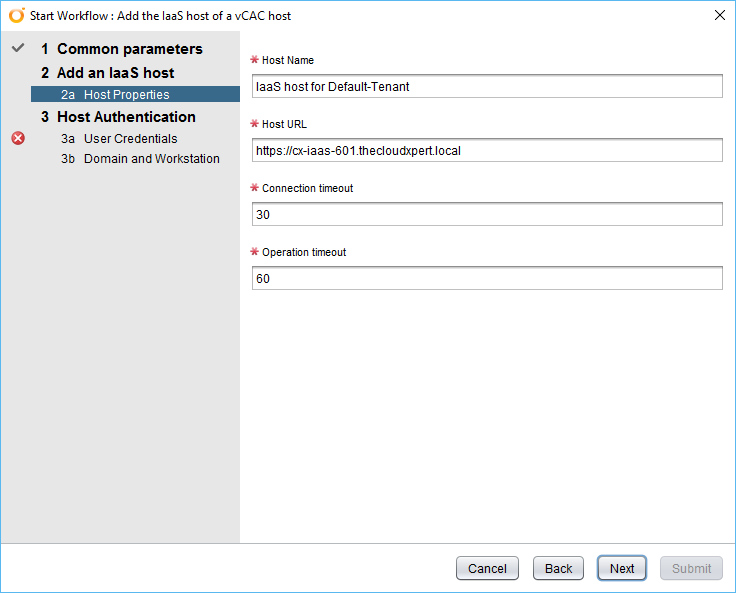This screenshot has width=736, height=593.
Task: Select the Operation timeout field showing 60
Action: click(487, 278)
